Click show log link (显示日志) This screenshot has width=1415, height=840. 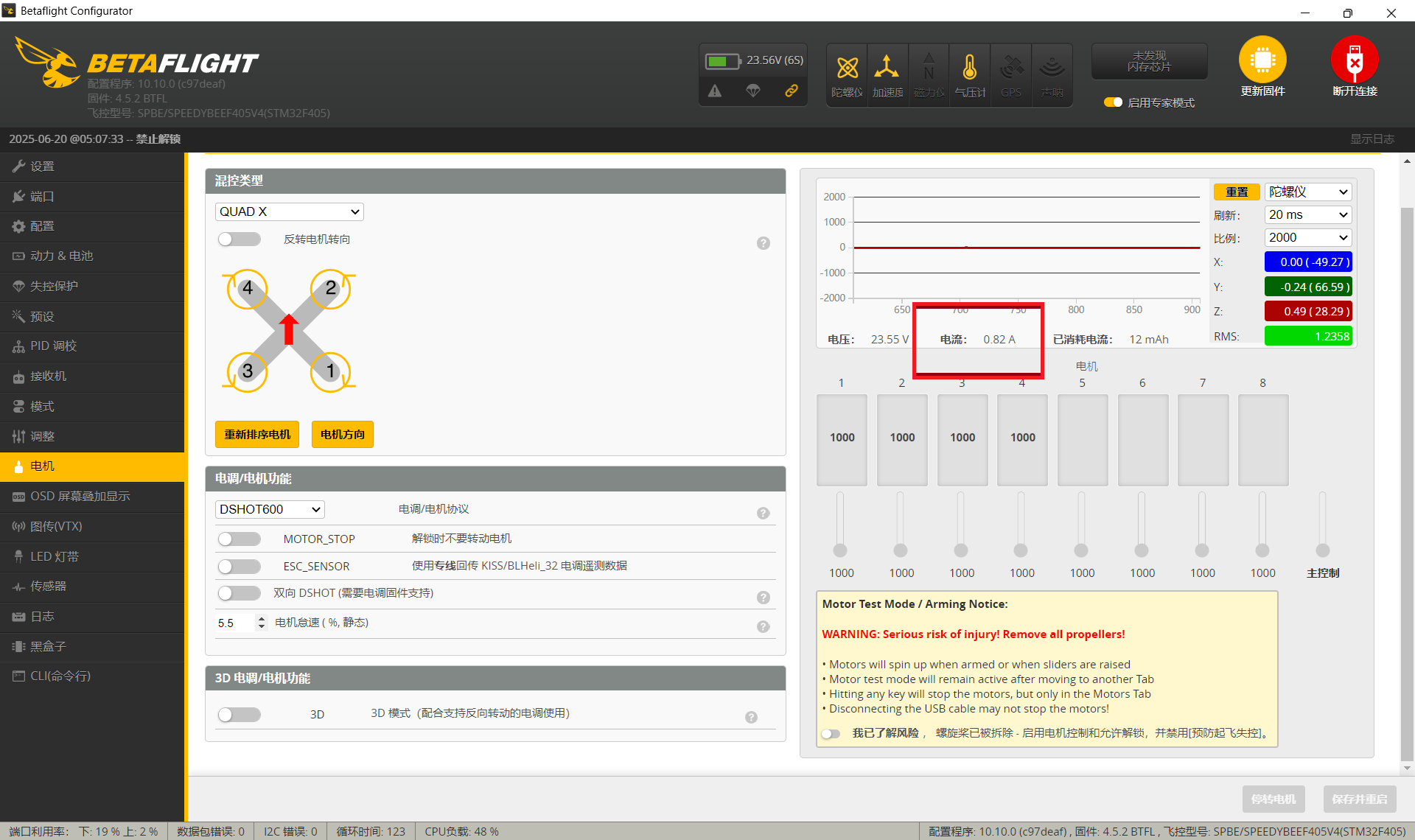point(1372,139)
